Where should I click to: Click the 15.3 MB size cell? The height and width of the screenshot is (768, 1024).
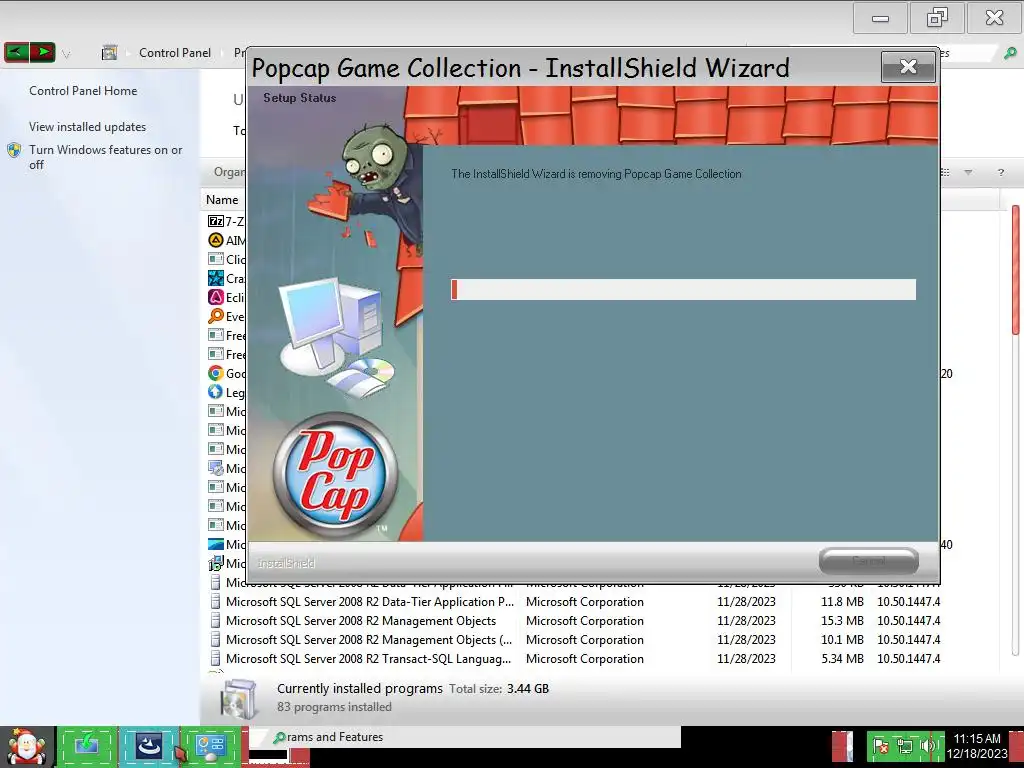click(842, 620)
